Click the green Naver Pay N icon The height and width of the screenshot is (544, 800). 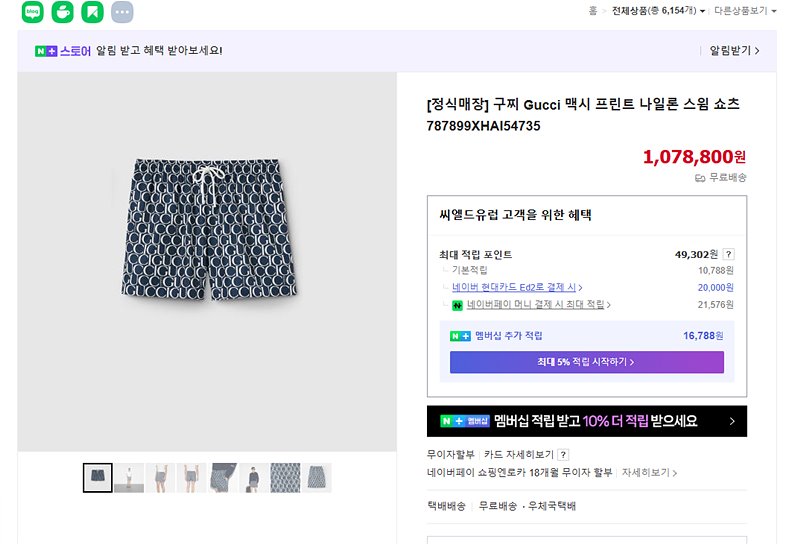457,305
